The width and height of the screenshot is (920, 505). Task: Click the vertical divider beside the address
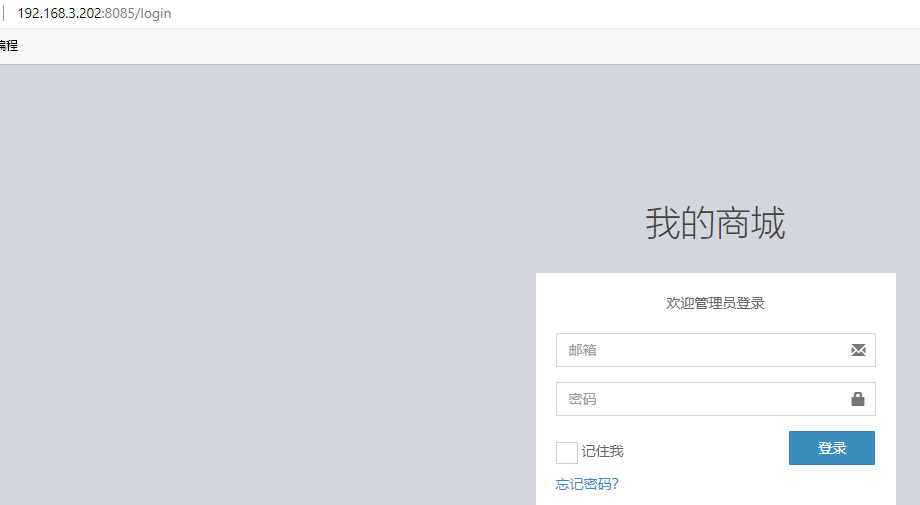click(4, 13)
